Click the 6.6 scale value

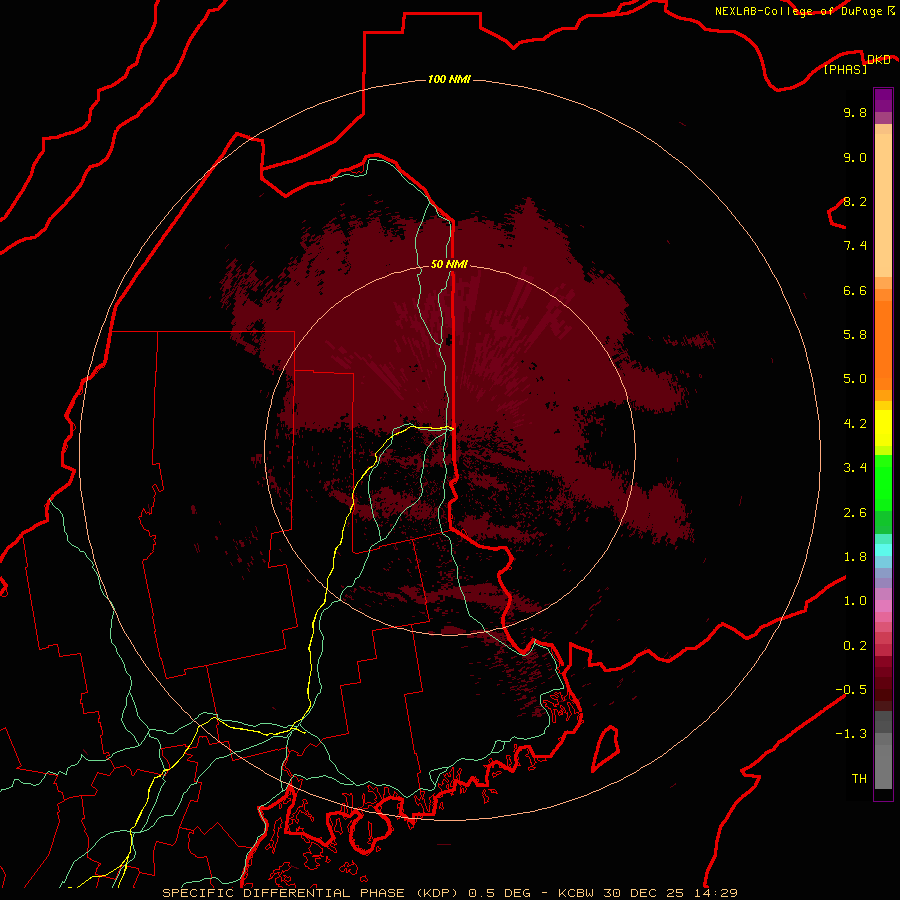(855, 290)
